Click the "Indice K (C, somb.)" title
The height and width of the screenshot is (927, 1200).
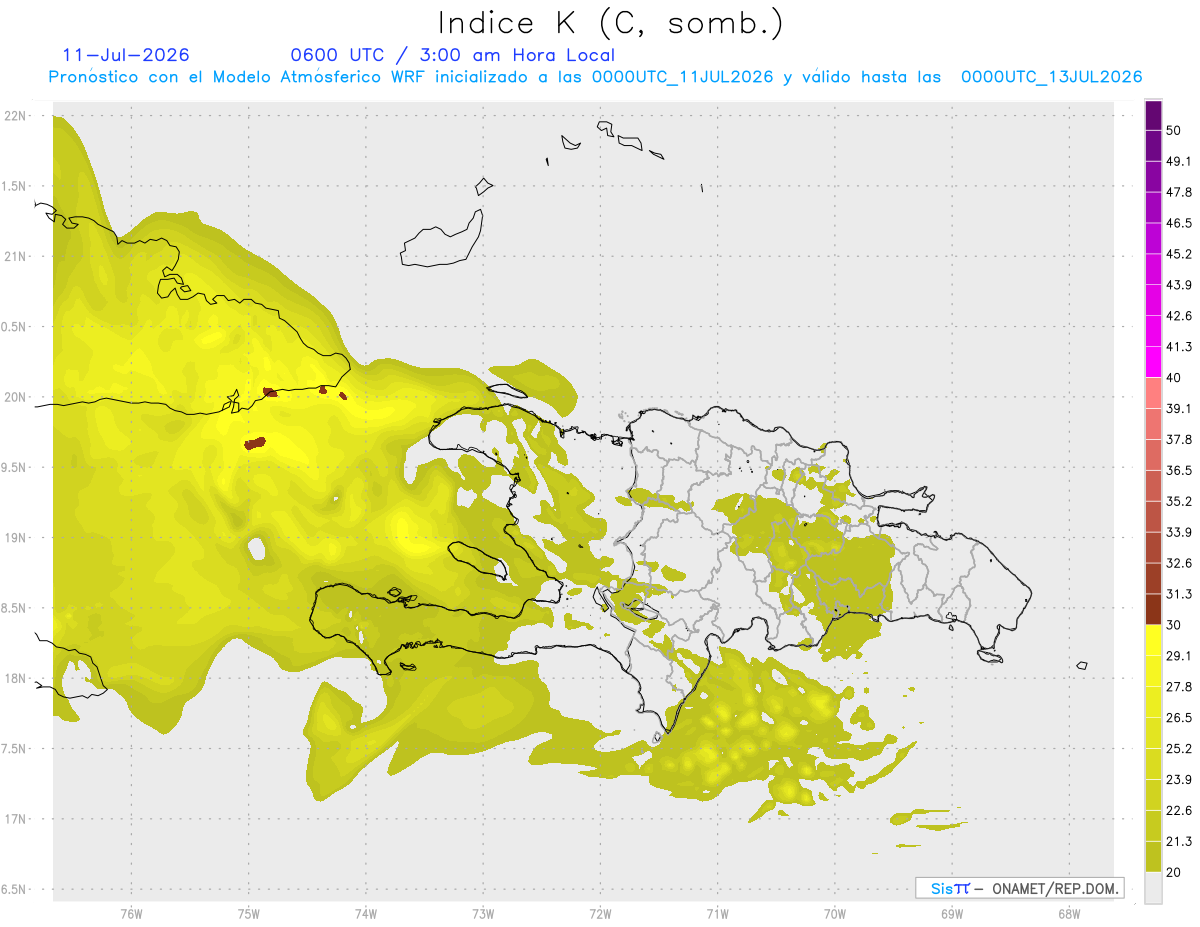(610, 24)
